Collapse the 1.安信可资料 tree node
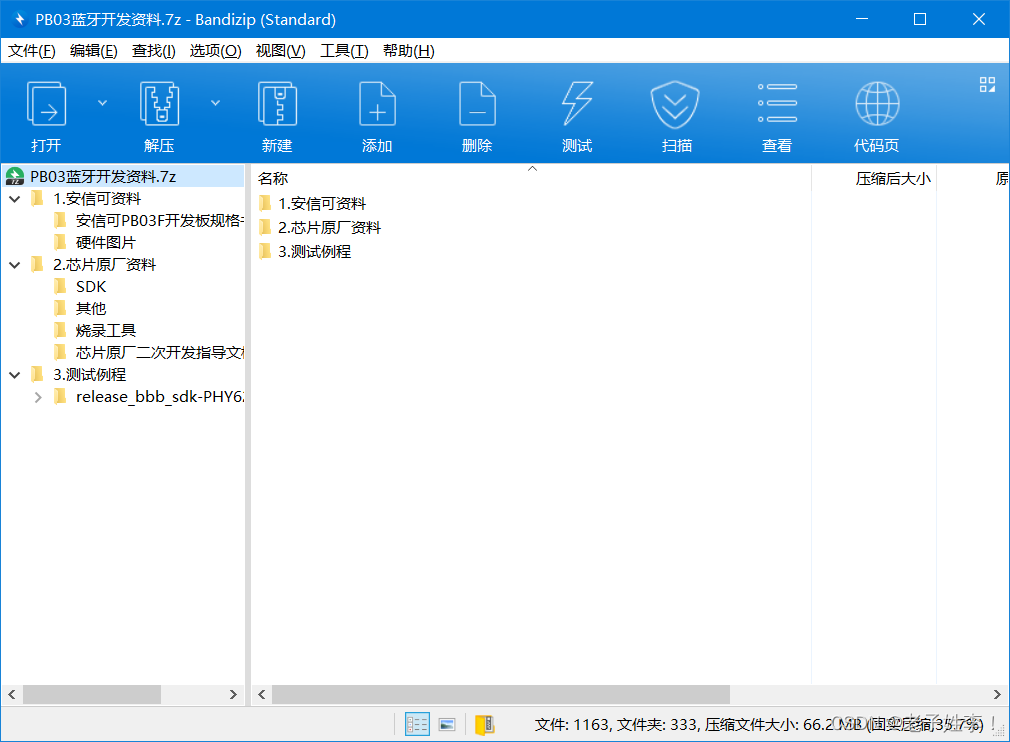 pyautogui.click(x=15, y=199)
